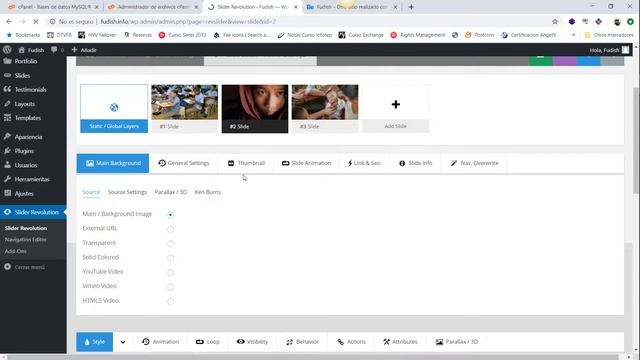Open the Thumbnail tab
Image resolution: width=640 pixels, height=360 pixels.
pos(246,163)
